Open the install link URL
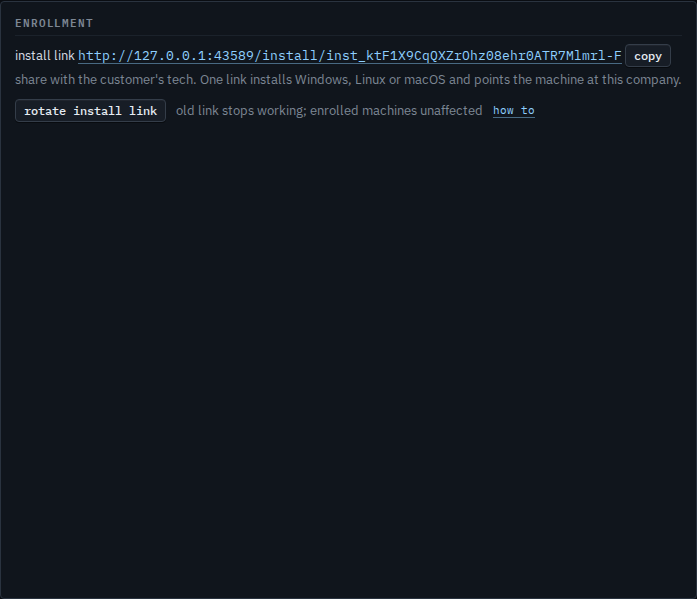Viewport: 697px width, 599px height. 350,56
